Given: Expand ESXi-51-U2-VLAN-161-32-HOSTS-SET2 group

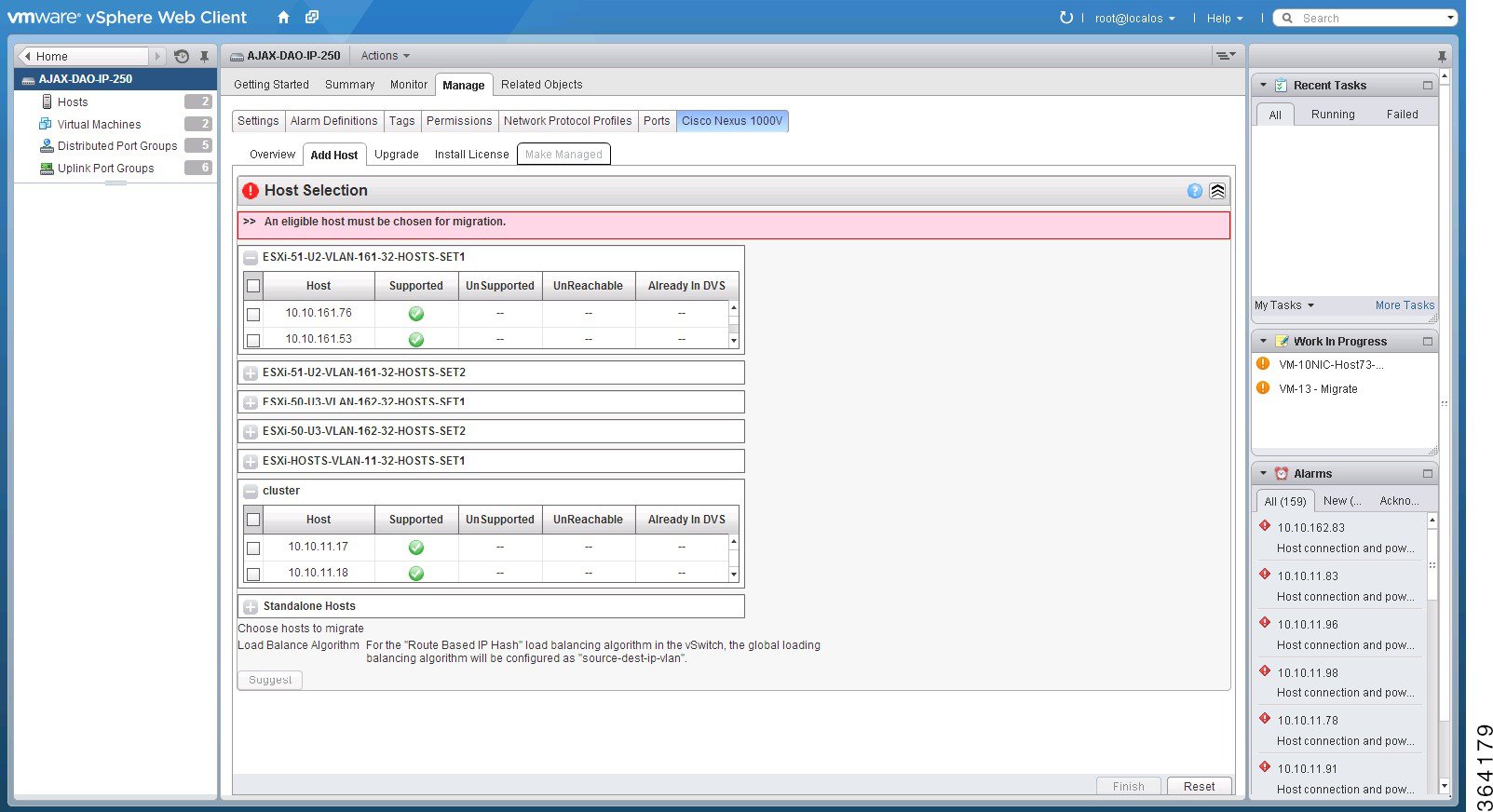Looking at the screenshot, I should coord(251,373).
